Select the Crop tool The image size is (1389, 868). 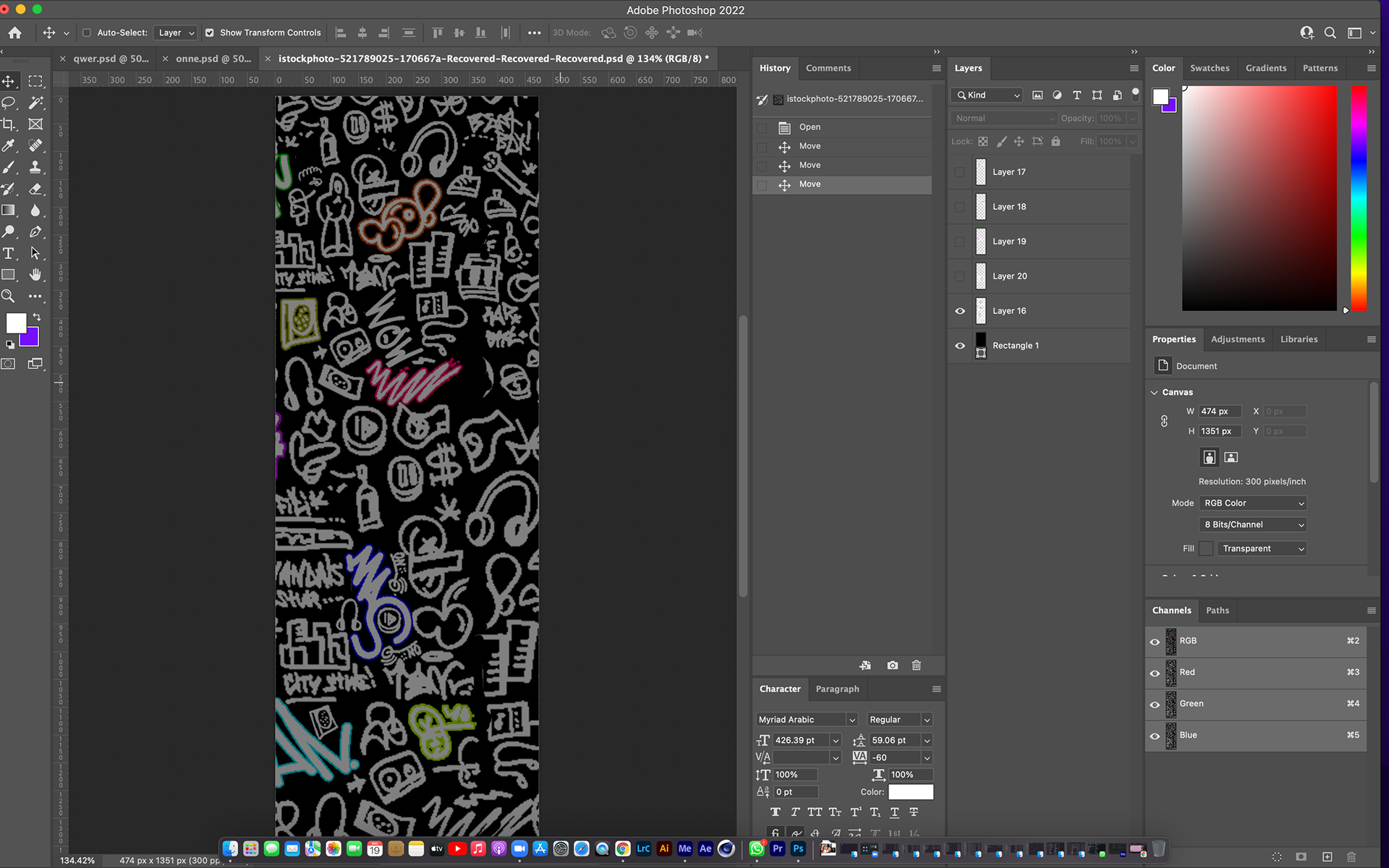pos(9,124)
